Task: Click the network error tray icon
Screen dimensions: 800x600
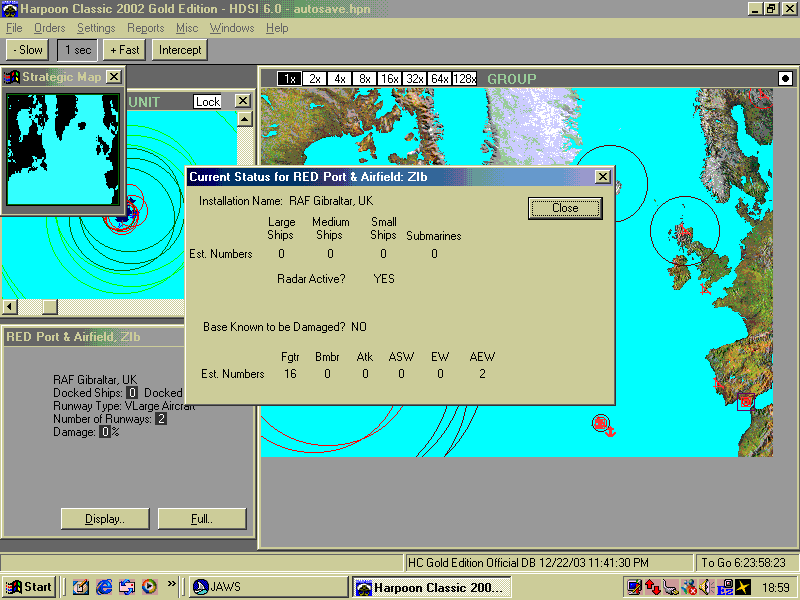Action: [688, 587]
